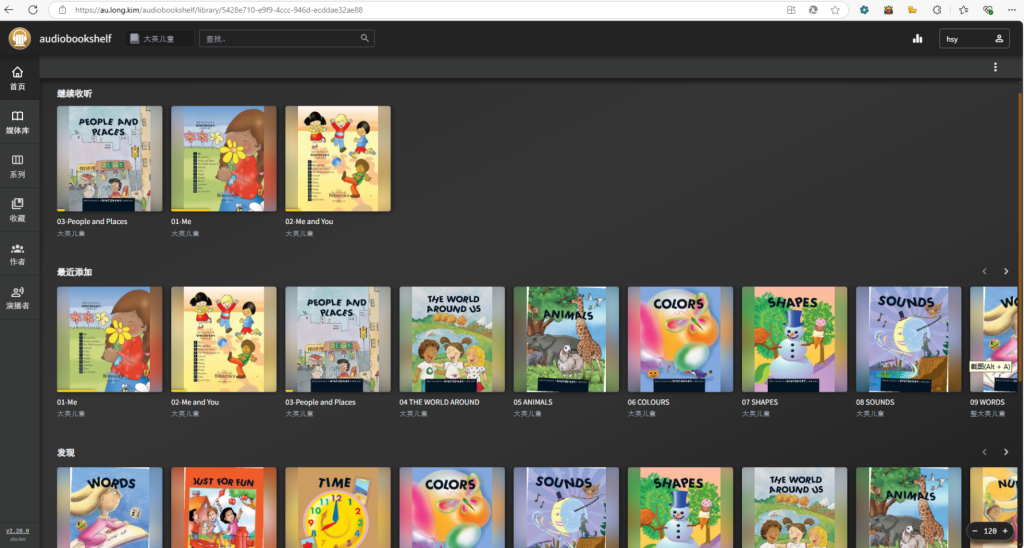1024x548 pixels.
Task: Open 02-Me and You in Continue Listening
Action: 338,159
